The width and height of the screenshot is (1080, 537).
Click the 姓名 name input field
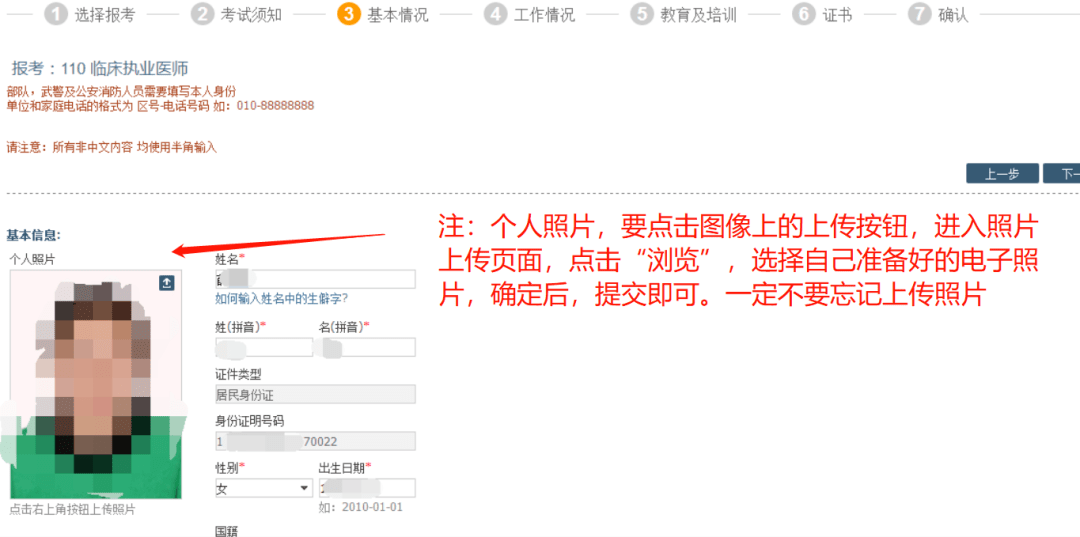coord(315,279)
